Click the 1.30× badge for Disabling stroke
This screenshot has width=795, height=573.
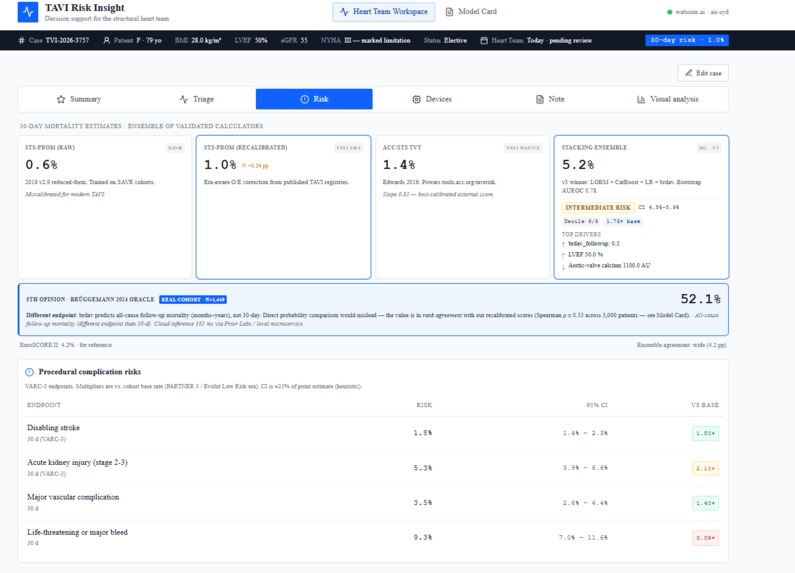[x=705, y=434]
